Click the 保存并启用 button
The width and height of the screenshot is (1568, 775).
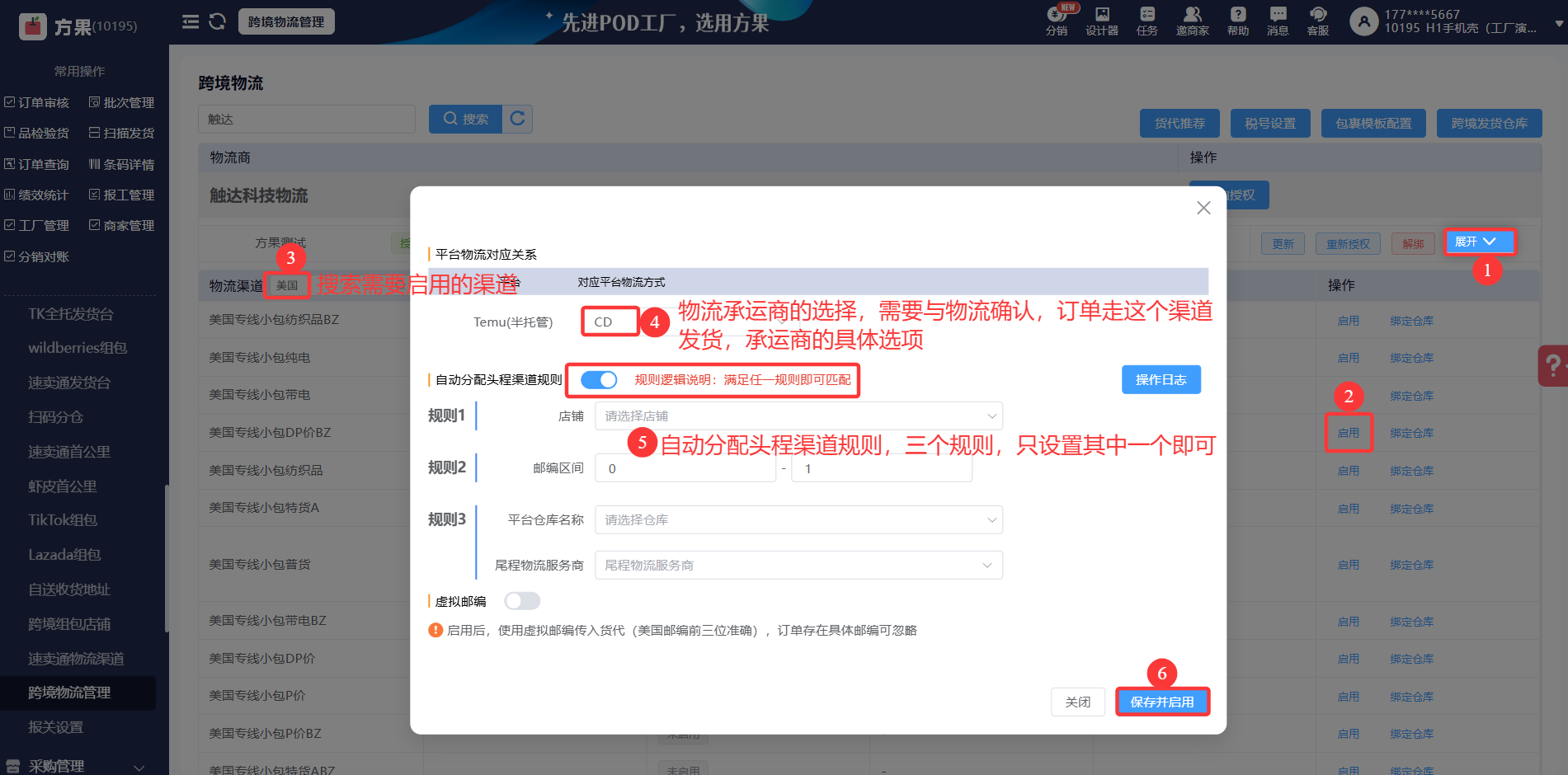(x=1162, y=702)
